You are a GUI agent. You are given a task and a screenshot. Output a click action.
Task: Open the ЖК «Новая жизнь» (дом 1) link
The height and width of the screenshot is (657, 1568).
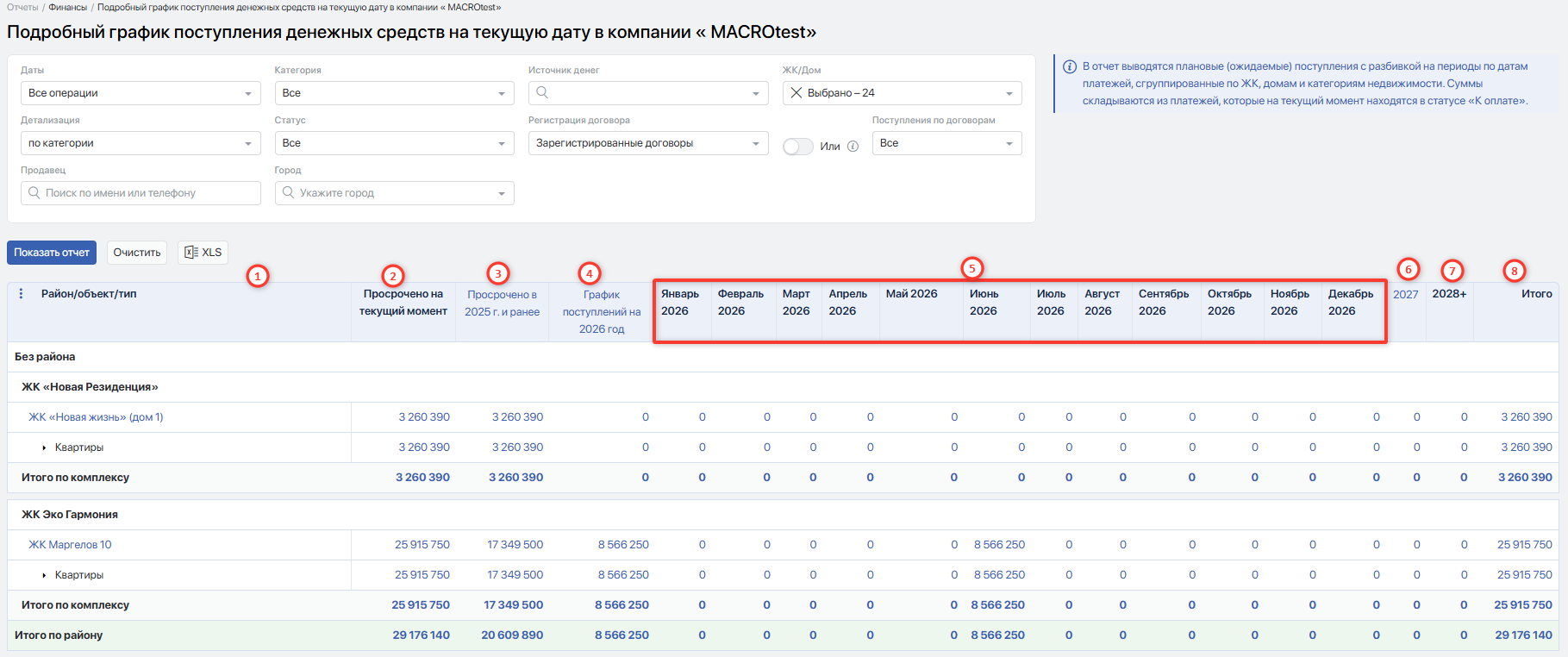pyautogui.click(x=96, y=417)
